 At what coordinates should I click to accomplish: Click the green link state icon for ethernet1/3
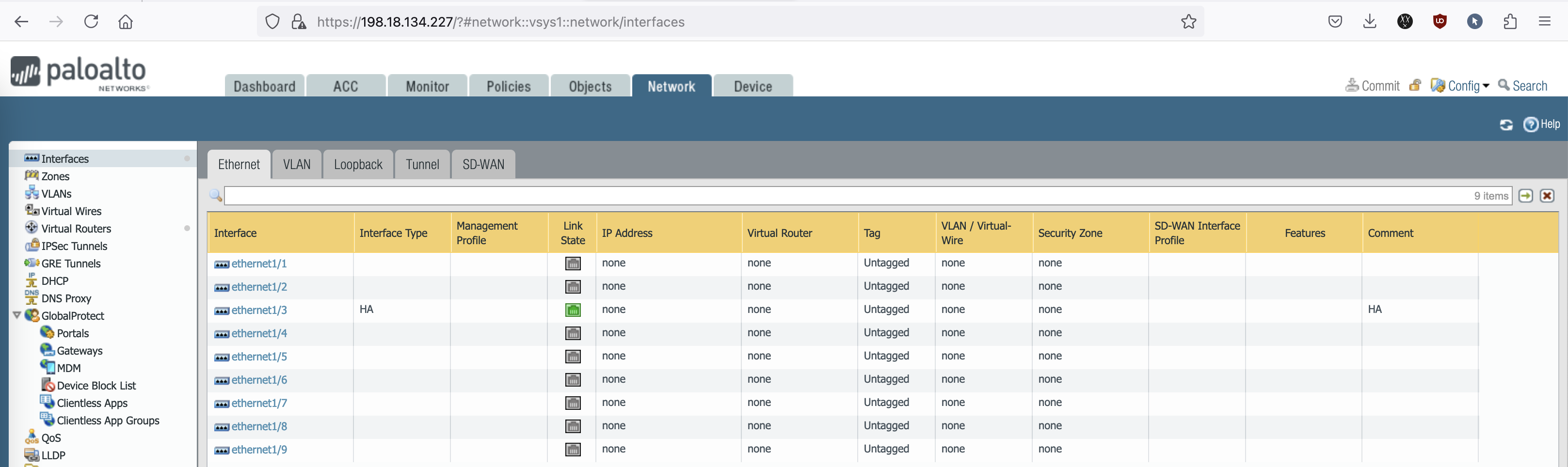pos(573,310)
